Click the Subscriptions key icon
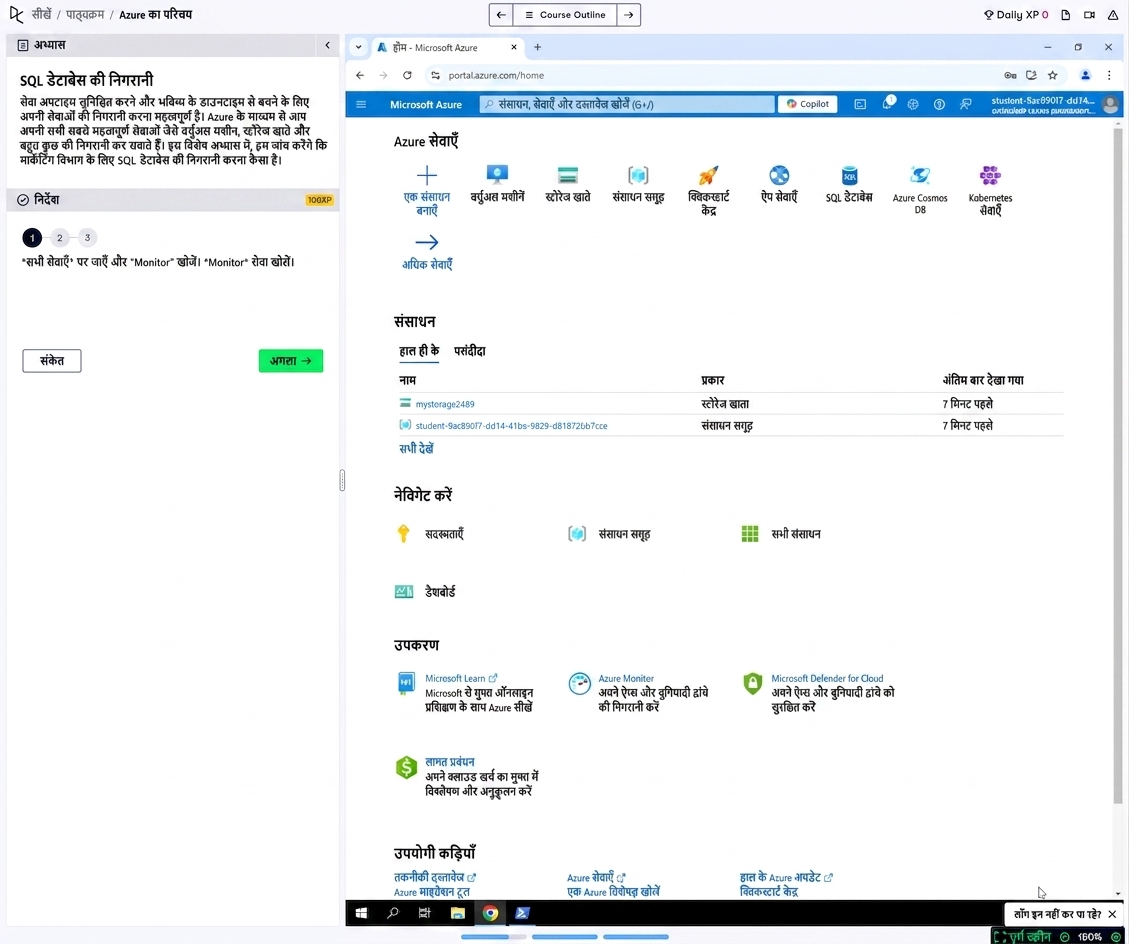1129x944 pixels. 403,534
